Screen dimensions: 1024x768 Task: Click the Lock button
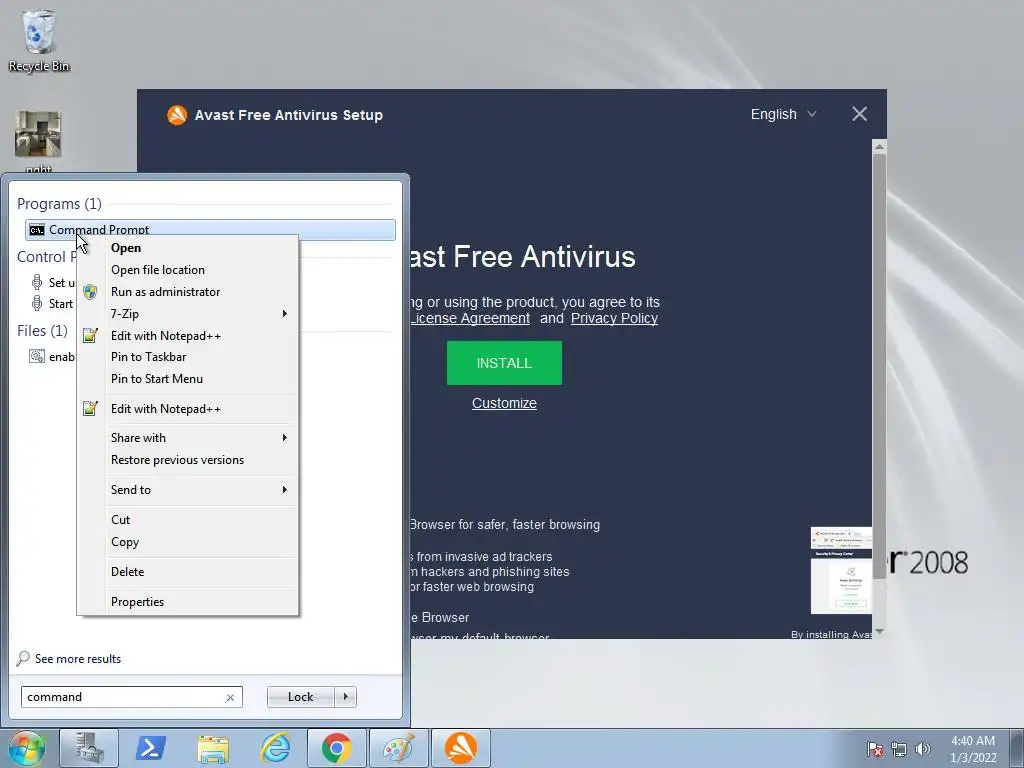tap(301, 697)
